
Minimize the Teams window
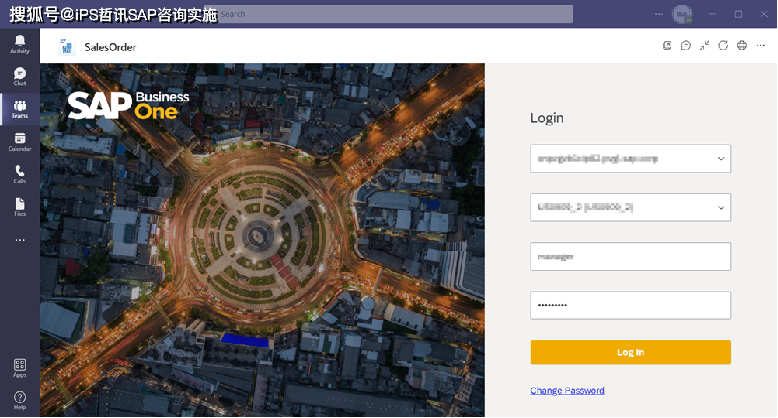(713, 14)
